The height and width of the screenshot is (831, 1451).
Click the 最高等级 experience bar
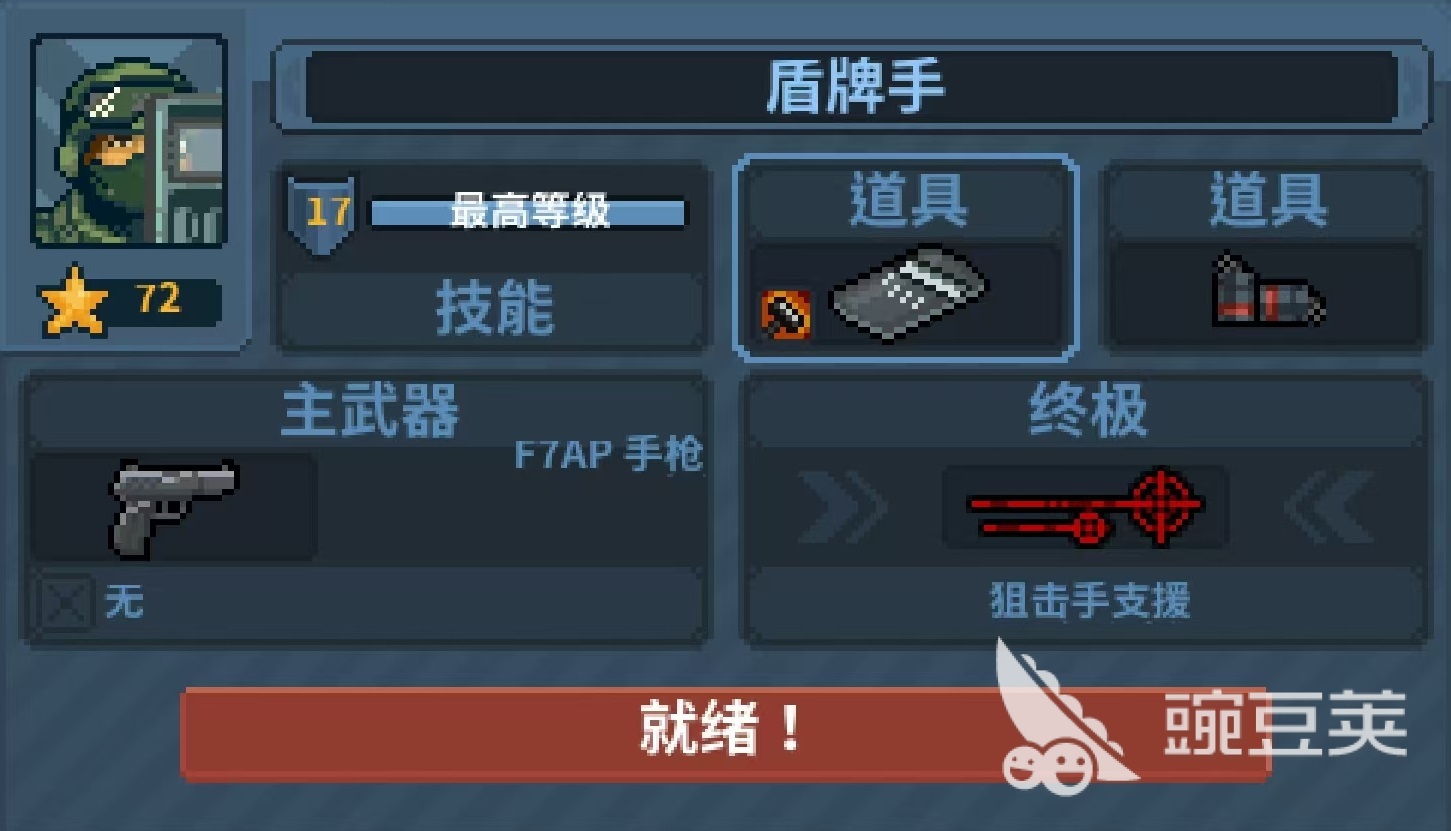529,213
